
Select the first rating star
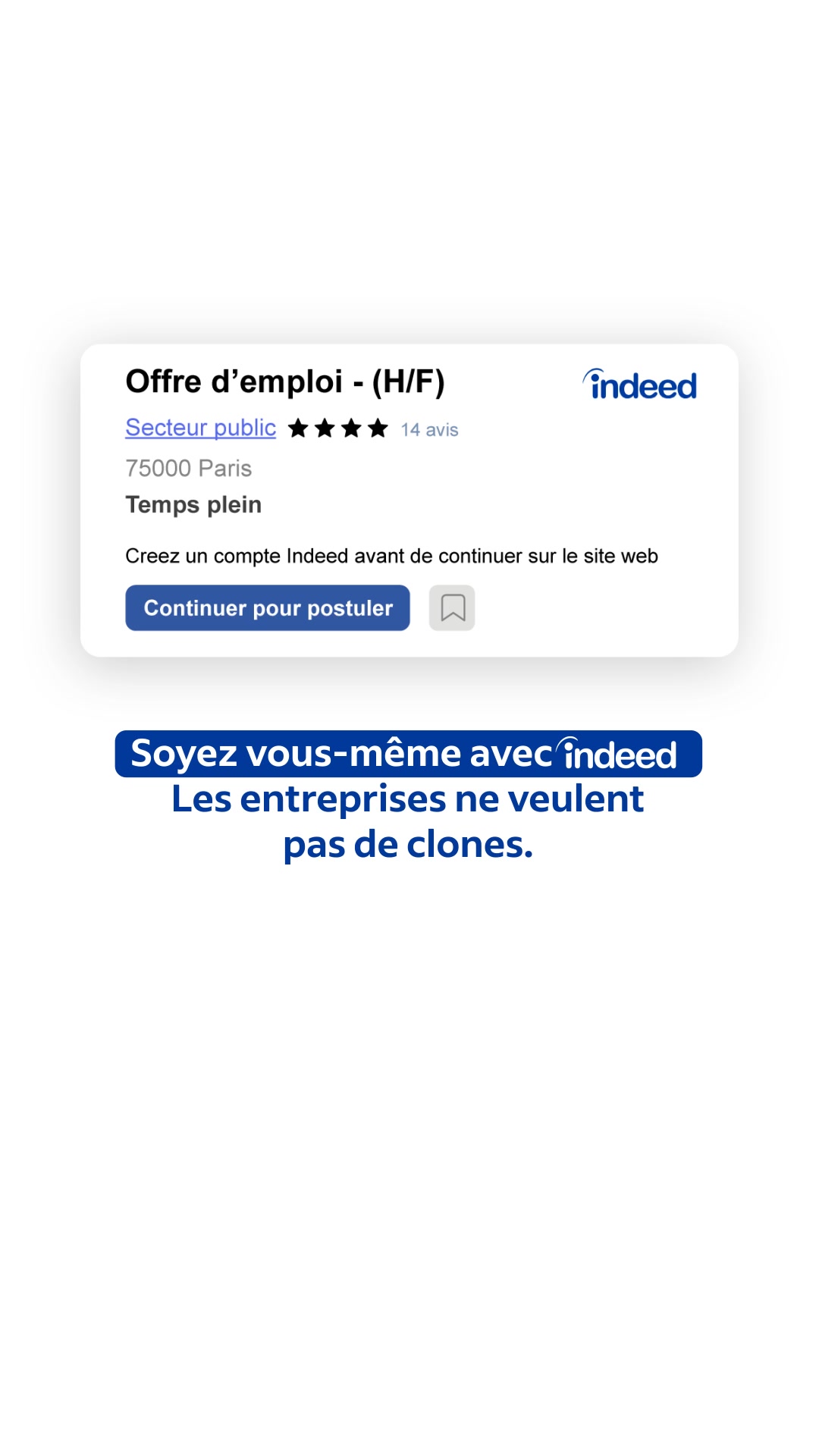[299, 429]
